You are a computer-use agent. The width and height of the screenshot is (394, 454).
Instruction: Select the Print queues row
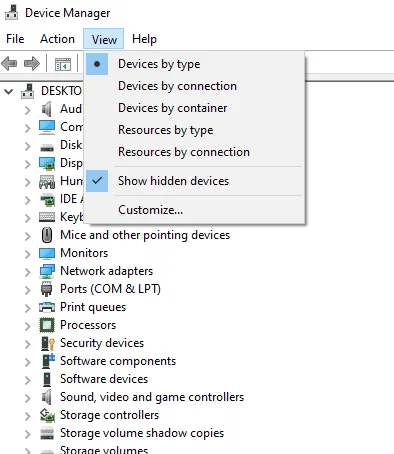click(x=93, y=307)
